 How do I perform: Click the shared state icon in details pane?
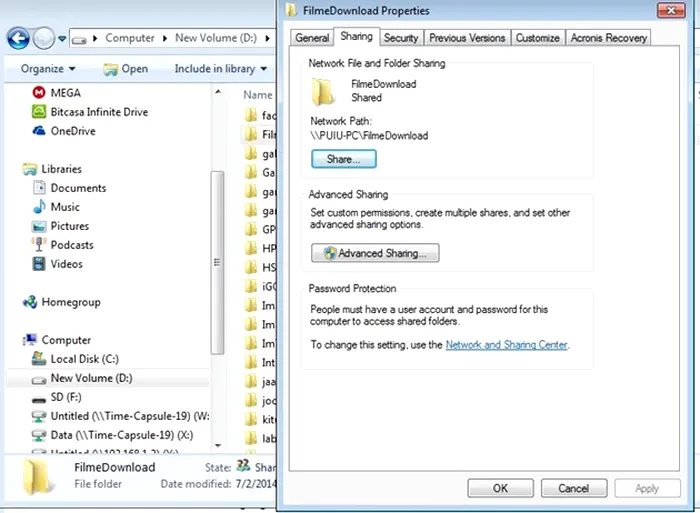[x=243, y=466]
